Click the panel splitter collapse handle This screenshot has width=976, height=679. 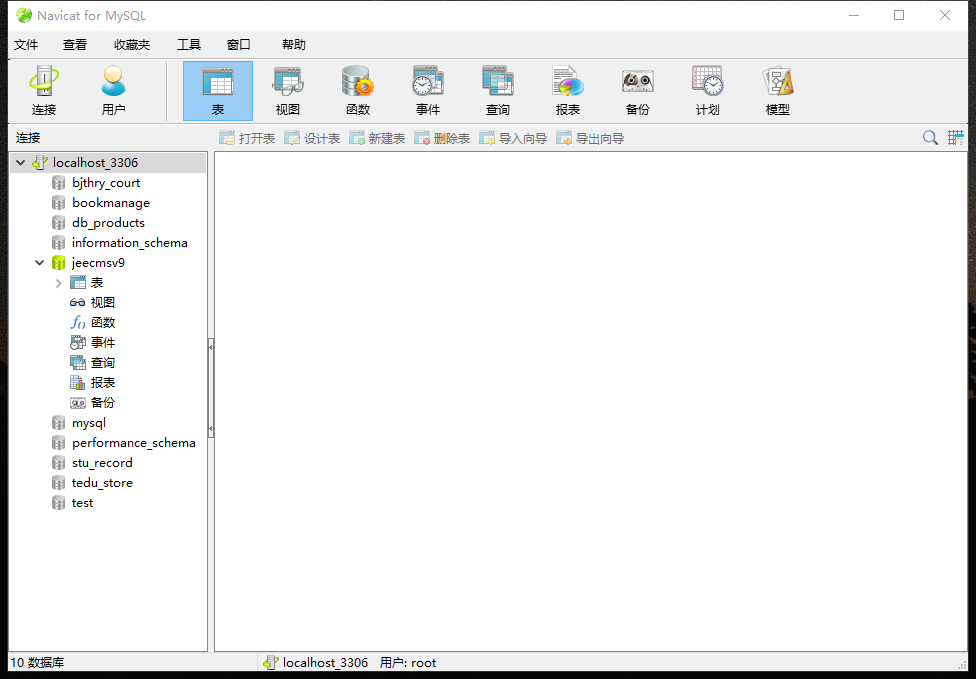[x=211, y=387]
